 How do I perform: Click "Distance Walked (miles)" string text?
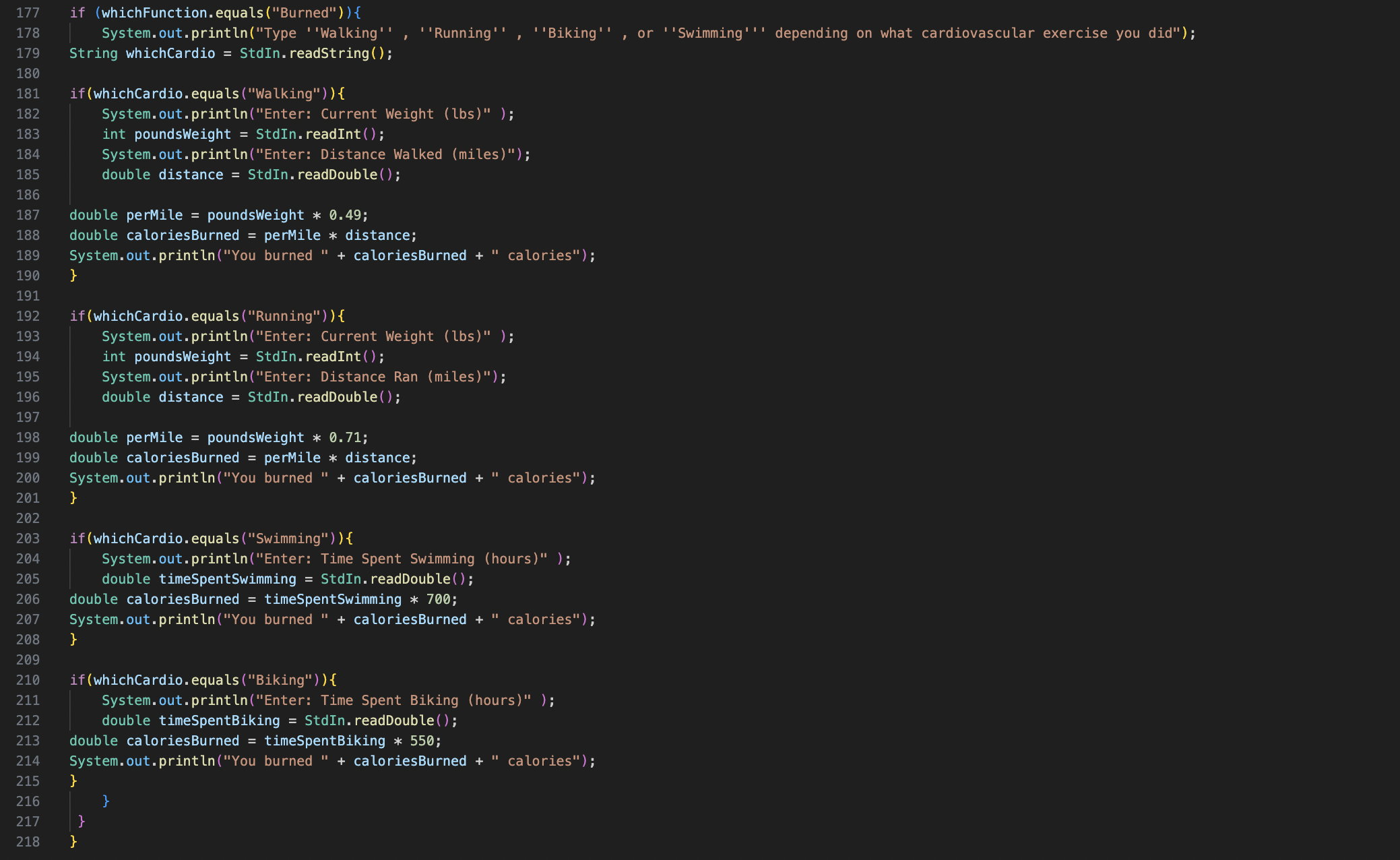(412, 154)
